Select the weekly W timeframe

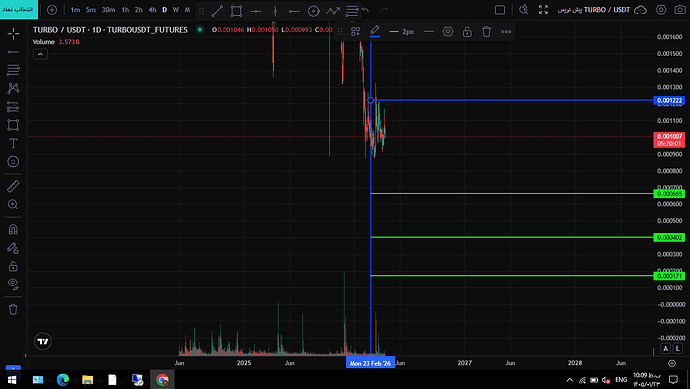coord(176,10)
